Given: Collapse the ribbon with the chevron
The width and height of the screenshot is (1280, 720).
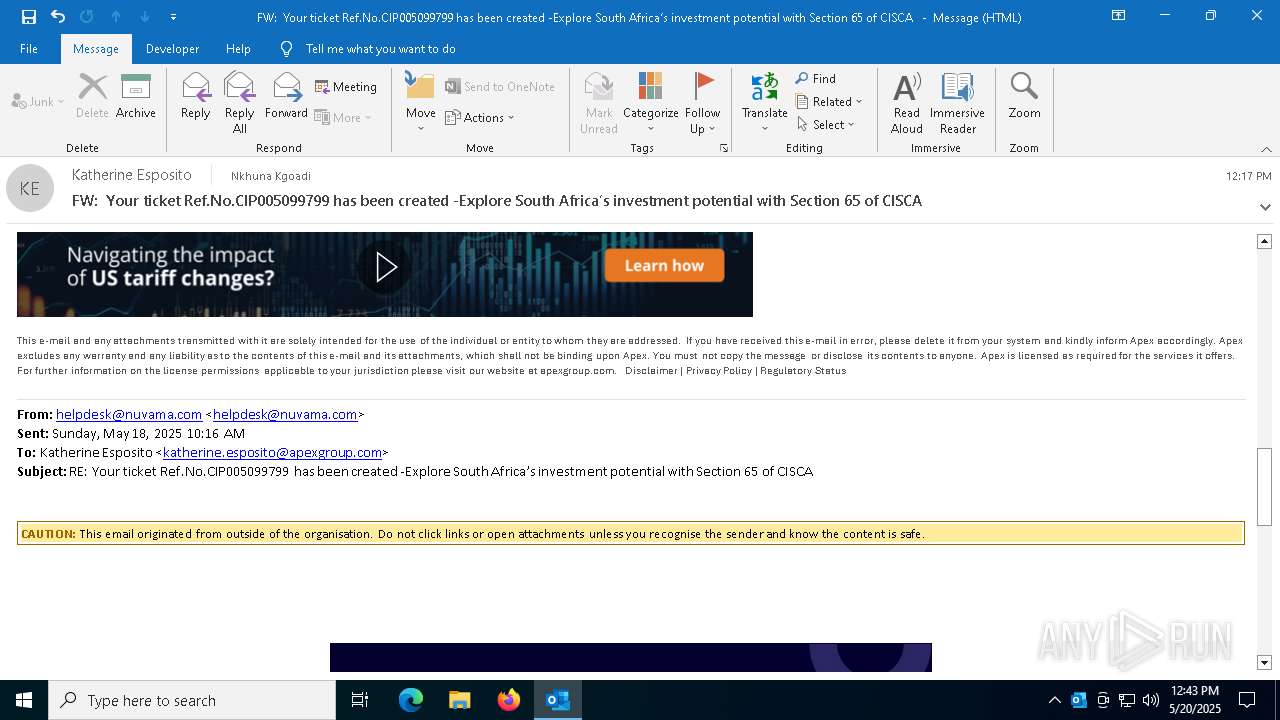Looking at the screenshot, I should pyautogui.click(x=1266, y=149).
